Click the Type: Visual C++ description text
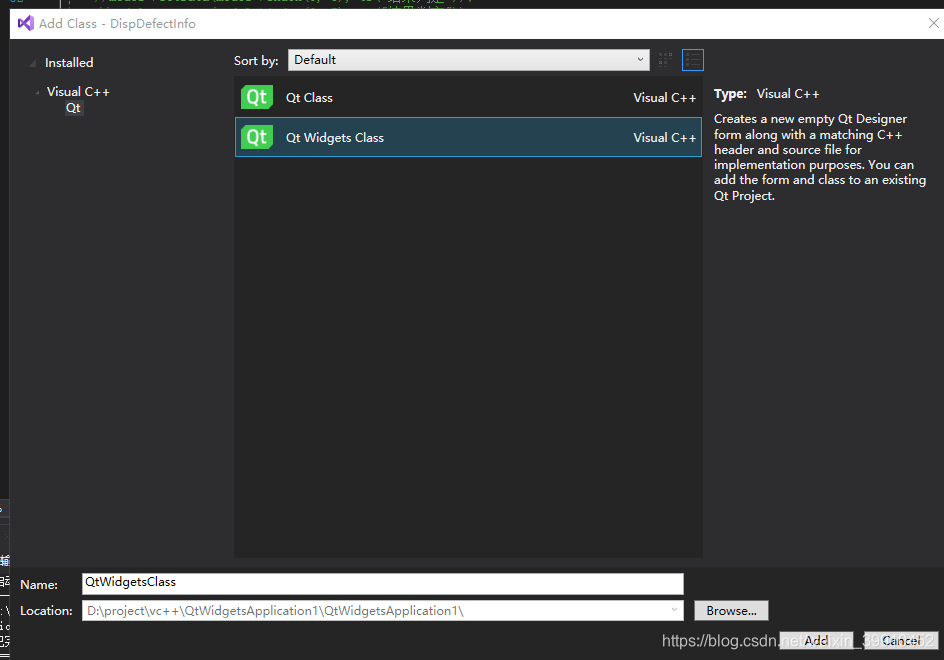 [x=766, y=94]
